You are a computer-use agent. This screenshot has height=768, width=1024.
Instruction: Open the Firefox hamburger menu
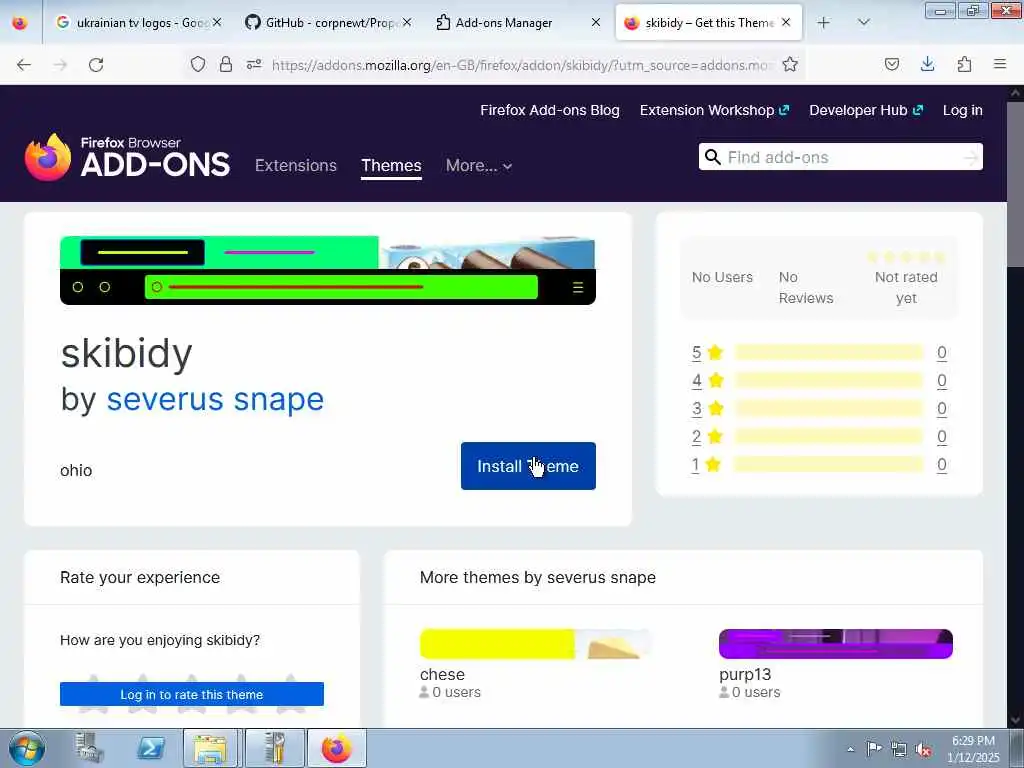coord(1000,64)
